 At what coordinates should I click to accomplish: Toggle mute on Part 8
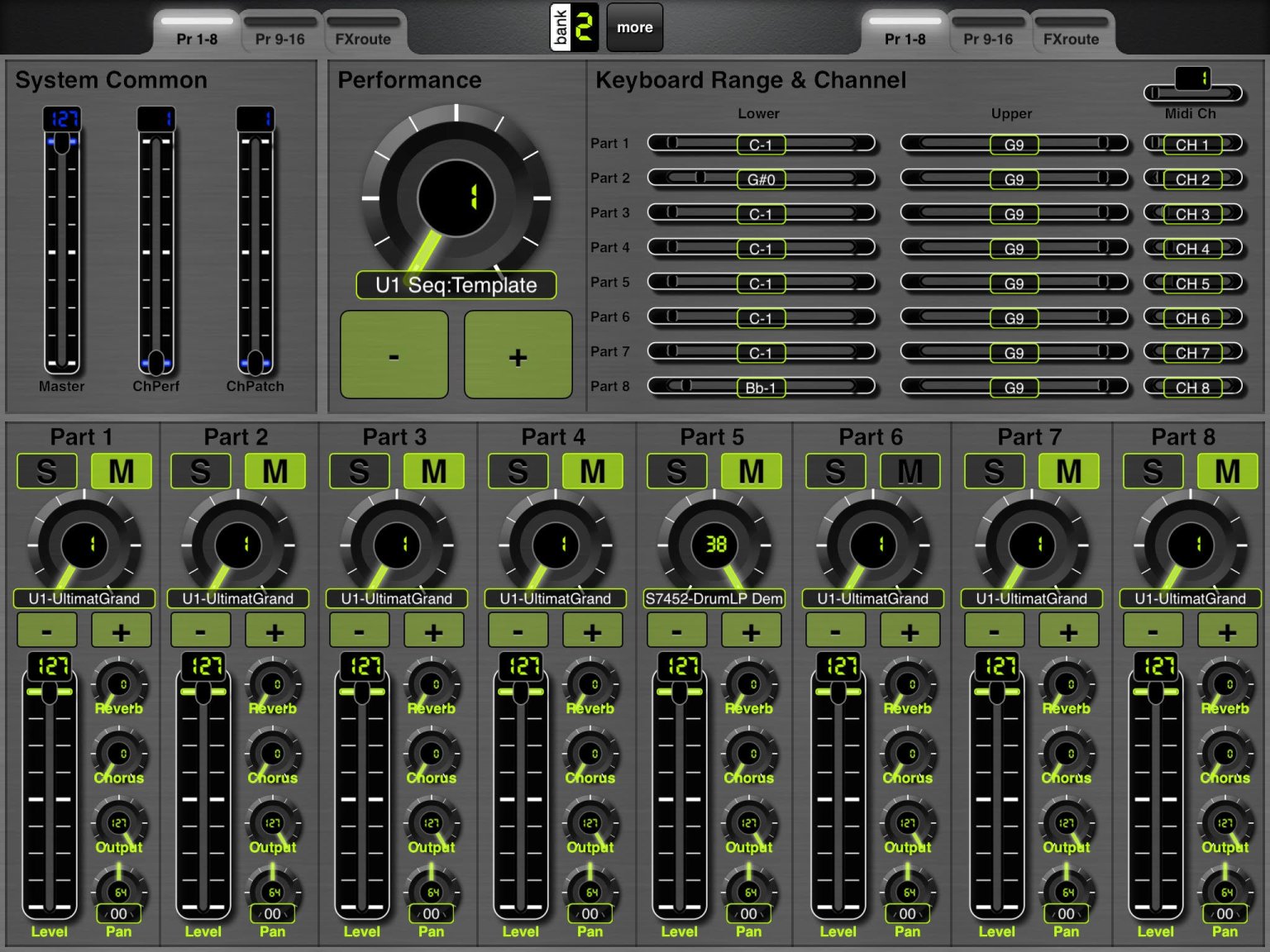[x=1228, y=471]
